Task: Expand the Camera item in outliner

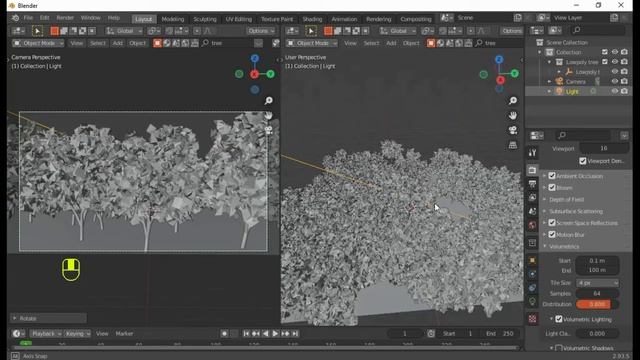Action: click(x=549, y=82)
